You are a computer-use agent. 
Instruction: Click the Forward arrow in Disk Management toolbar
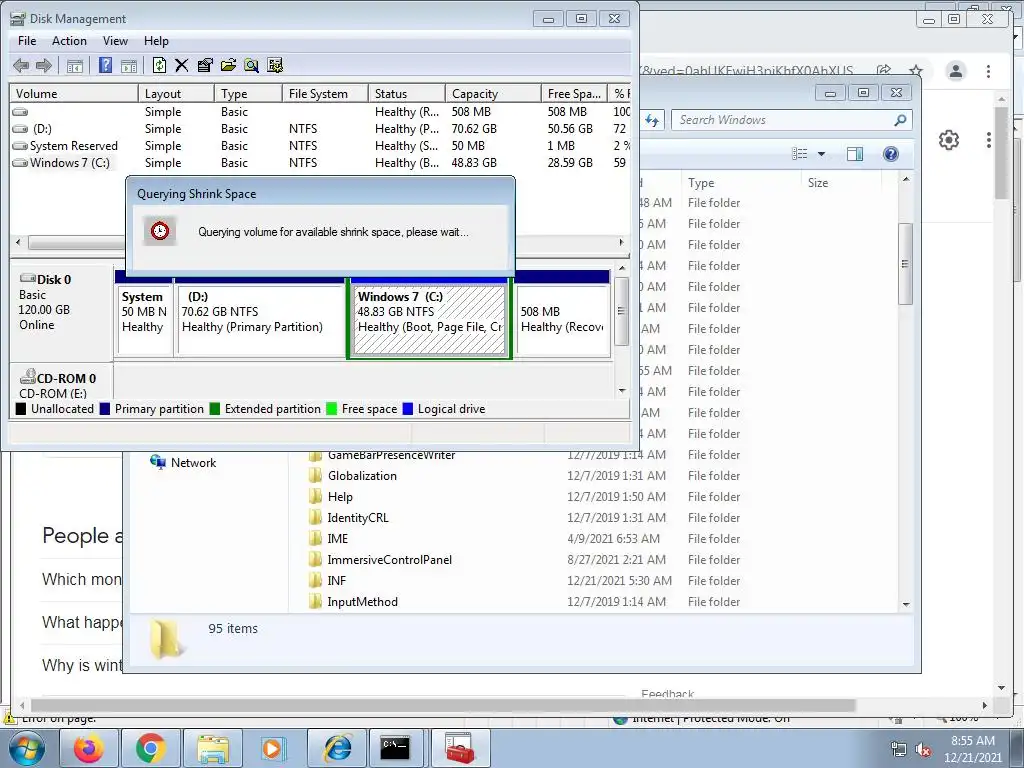[44, 65]
